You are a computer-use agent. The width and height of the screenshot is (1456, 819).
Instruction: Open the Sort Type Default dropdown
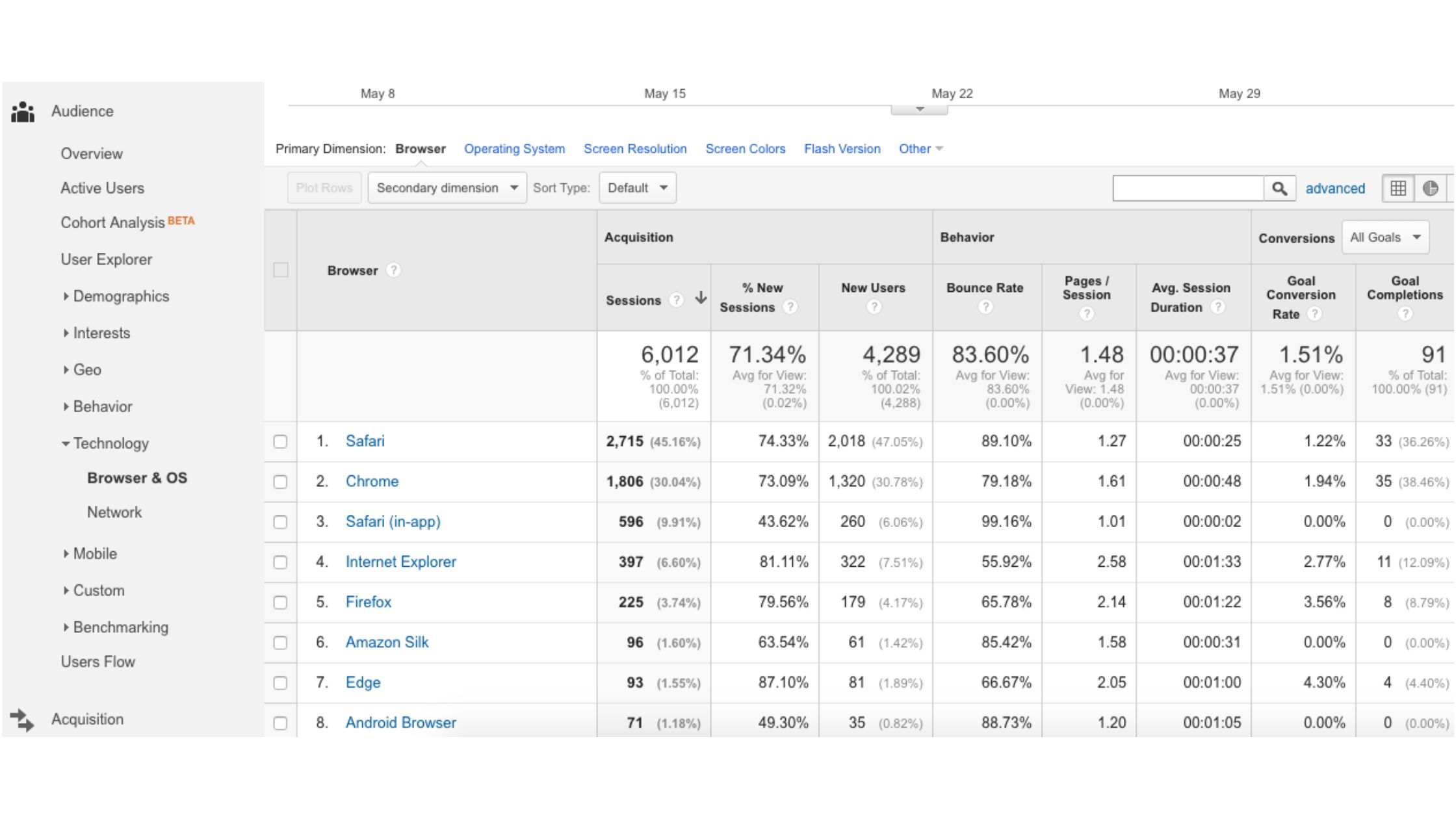coord(638,188)
